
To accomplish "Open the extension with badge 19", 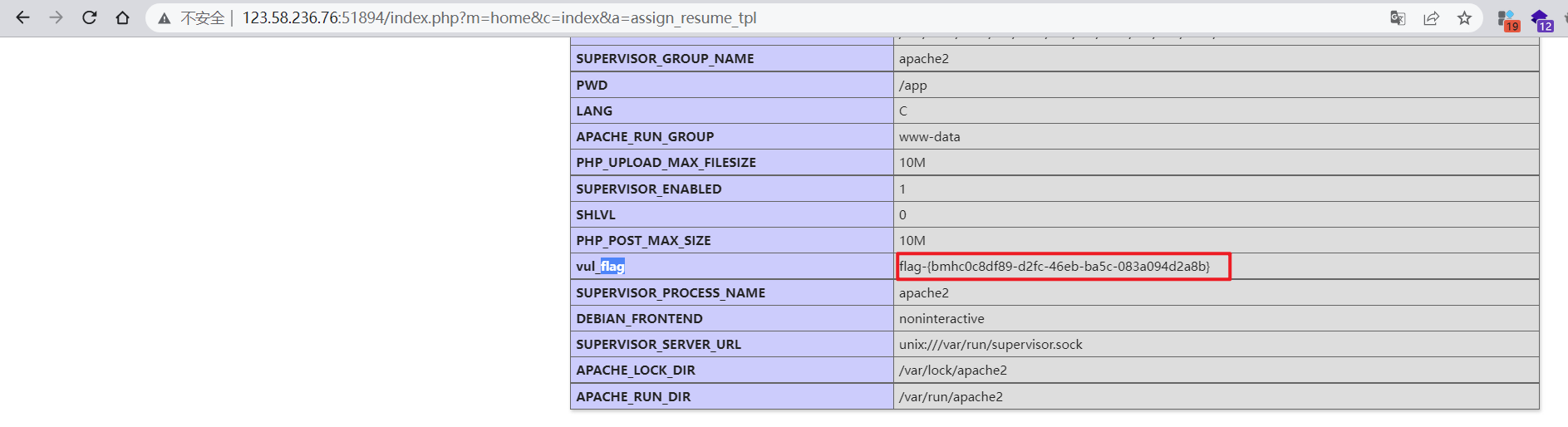I will 1508,20.
